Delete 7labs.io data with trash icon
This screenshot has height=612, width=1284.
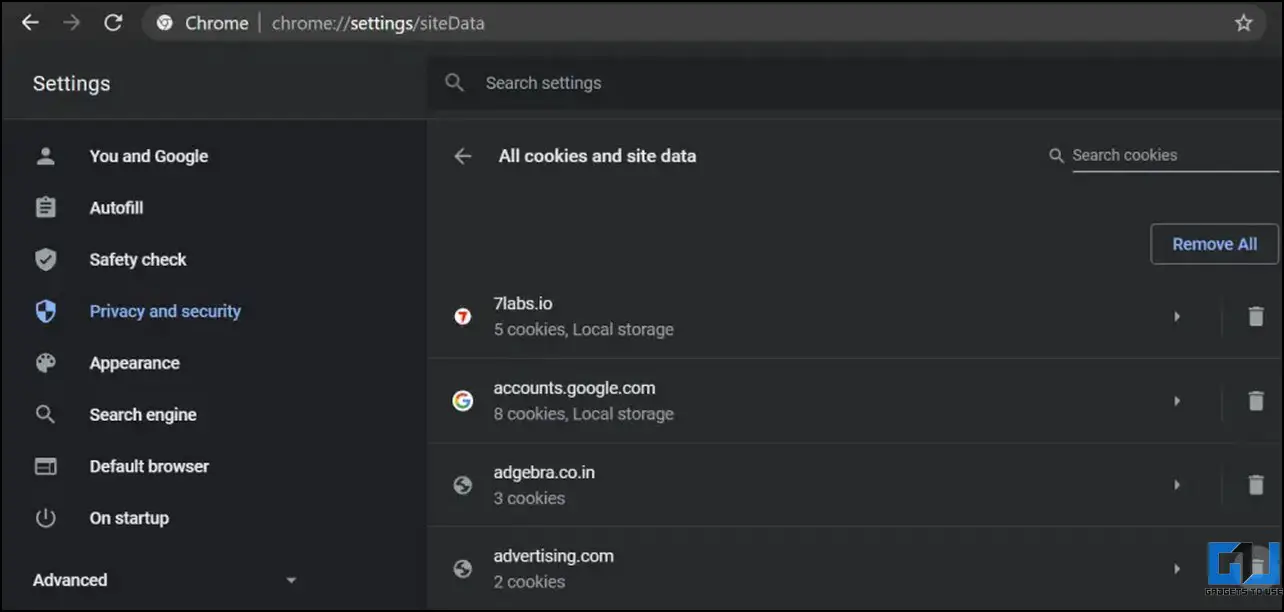1256,317
